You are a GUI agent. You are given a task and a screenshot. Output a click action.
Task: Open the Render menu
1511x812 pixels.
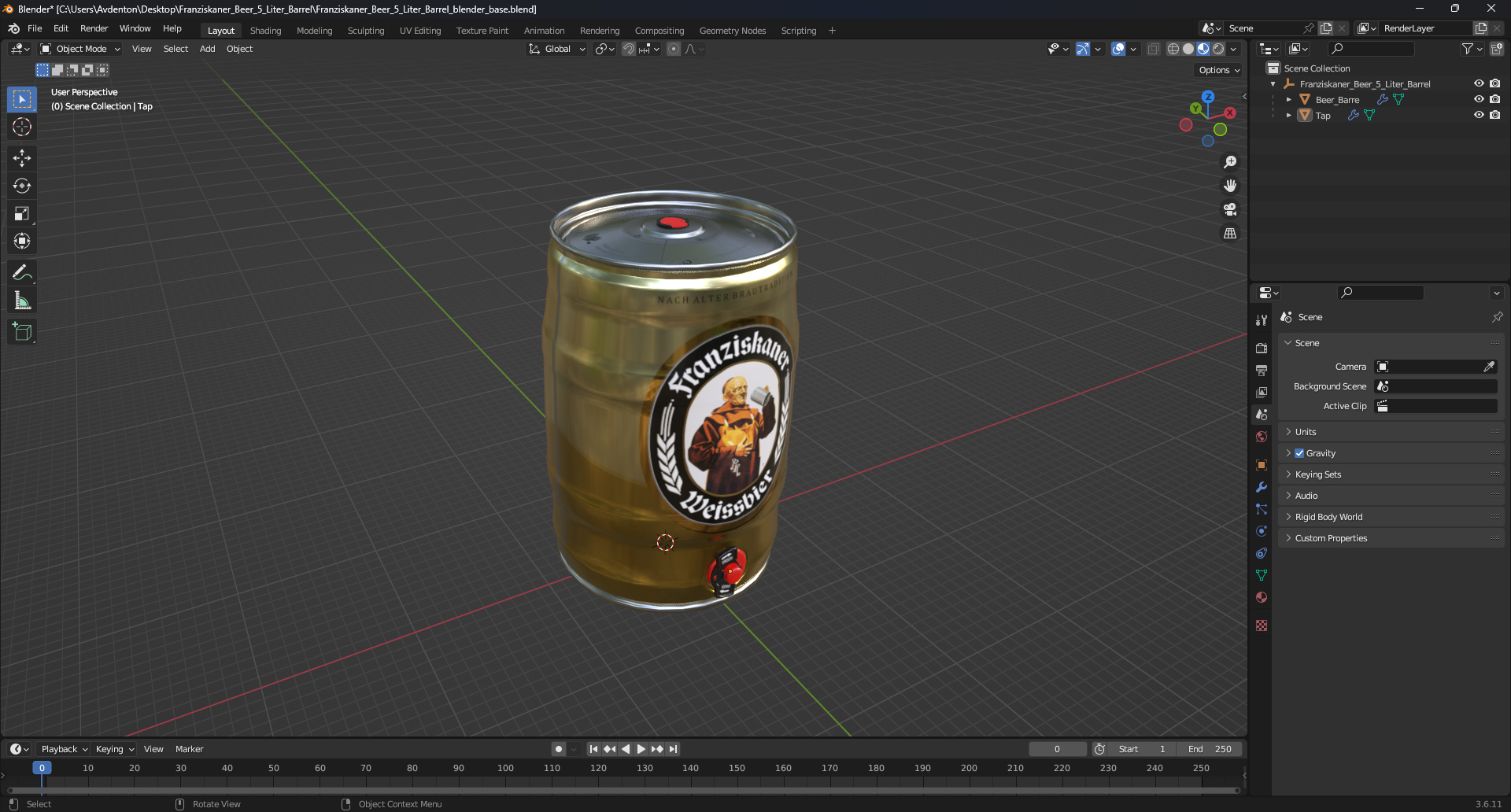click(94, 28)
